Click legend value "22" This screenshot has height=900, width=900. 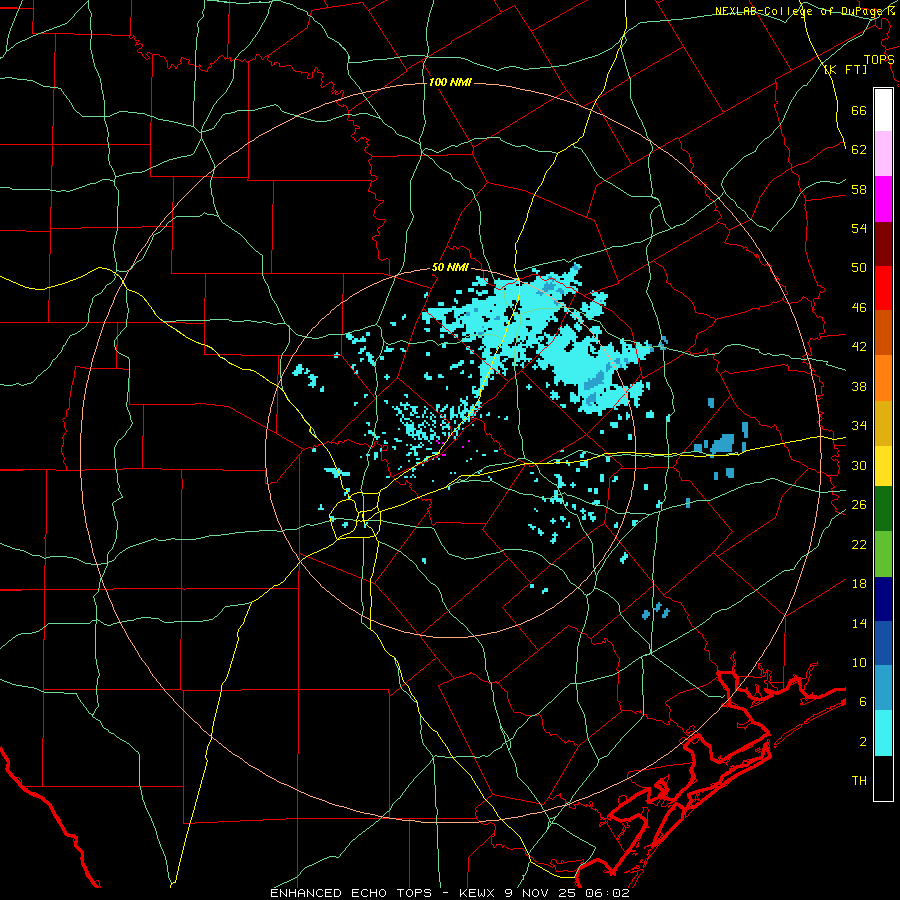(x=859, y=544)
